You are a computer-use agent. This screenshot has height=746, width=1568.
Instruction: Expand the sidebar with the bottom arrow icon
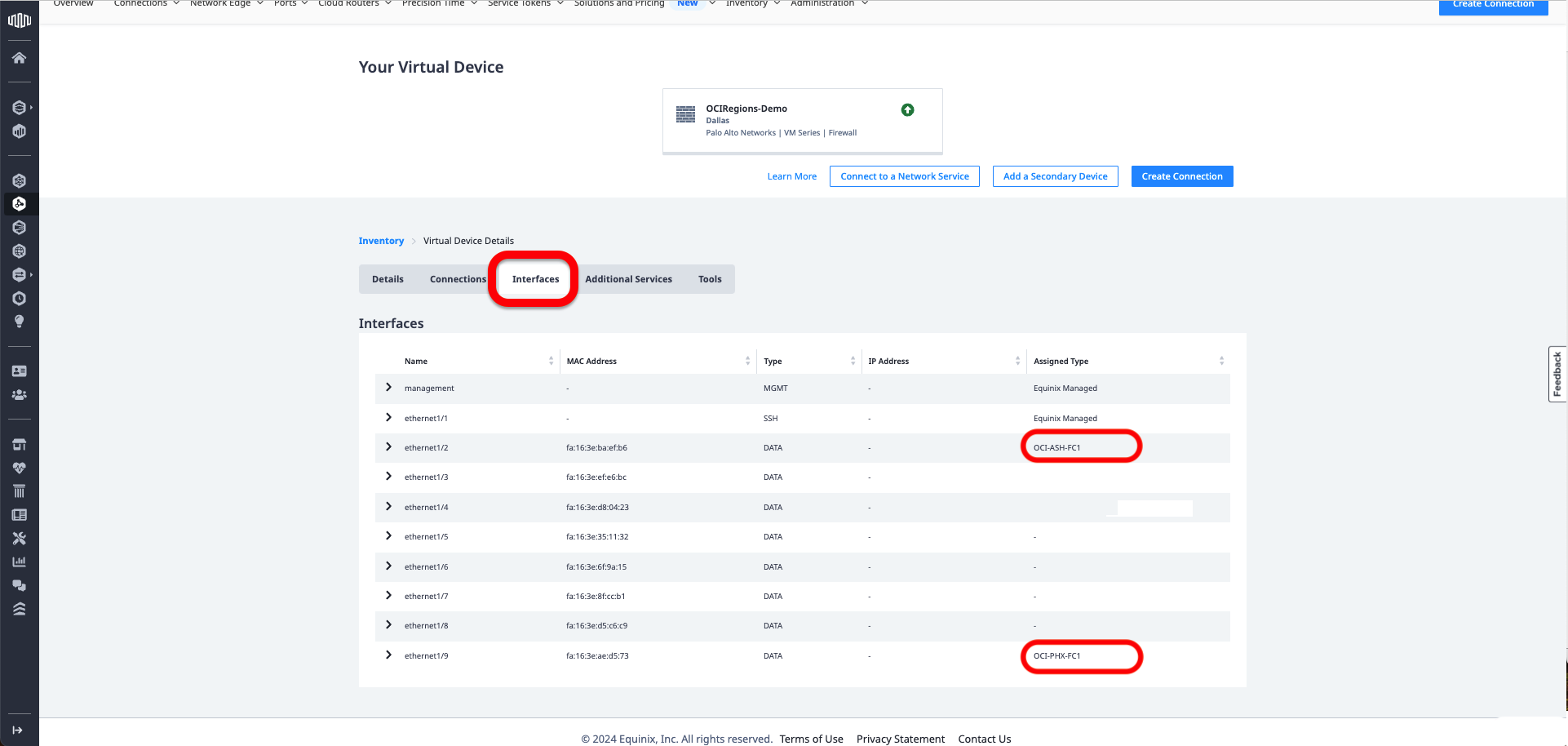[18, 730]
